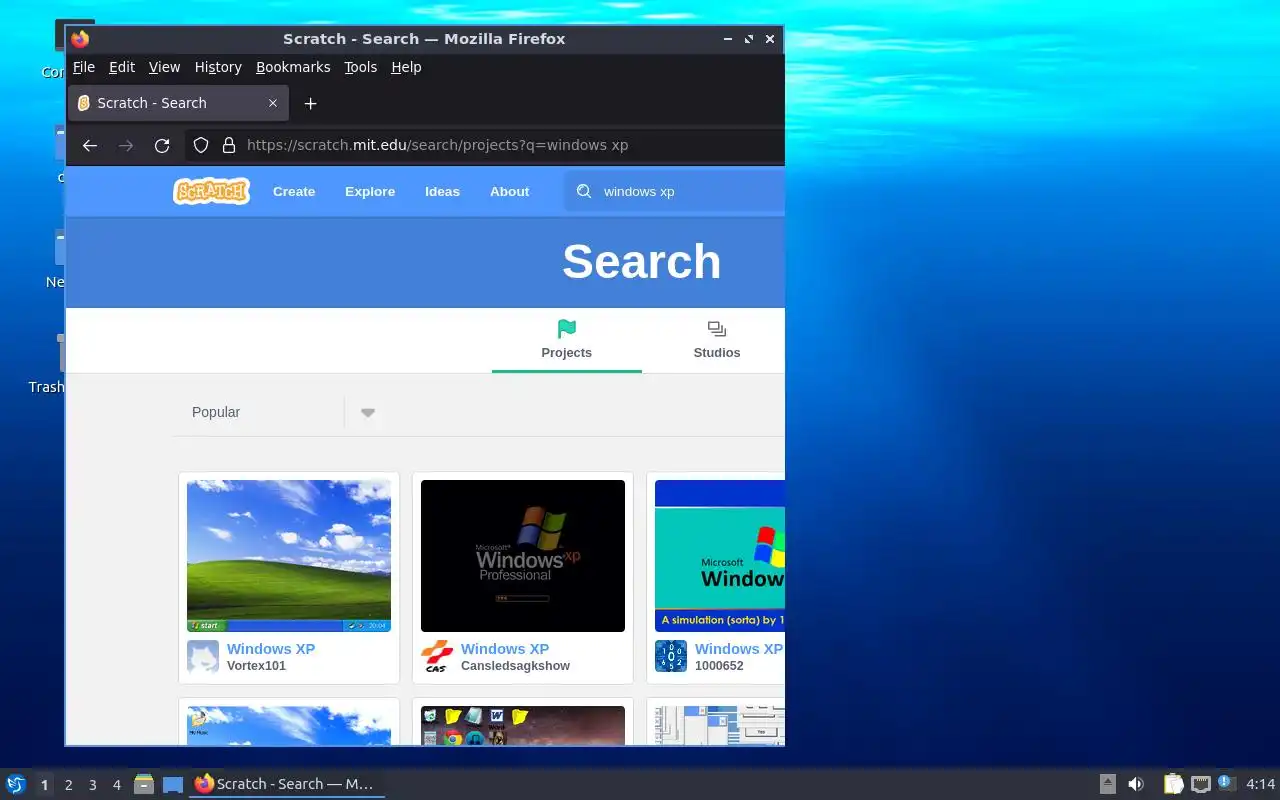Click the padlock site security icon
This screenshot has width=1280, height=800.
(228, 145)
